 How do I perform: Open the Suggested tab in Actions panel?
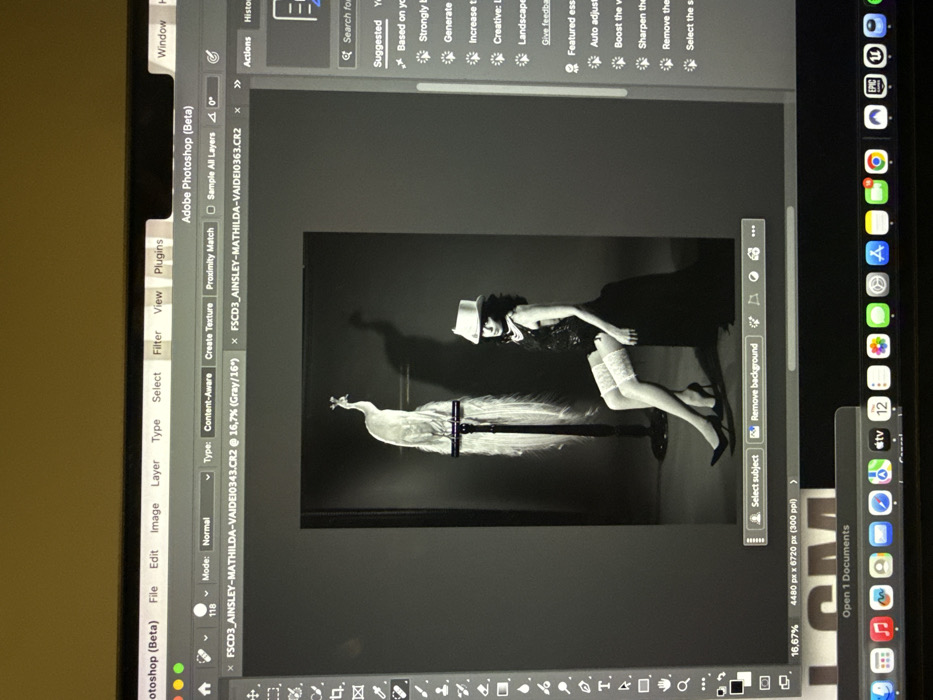[x=378, y=43]
